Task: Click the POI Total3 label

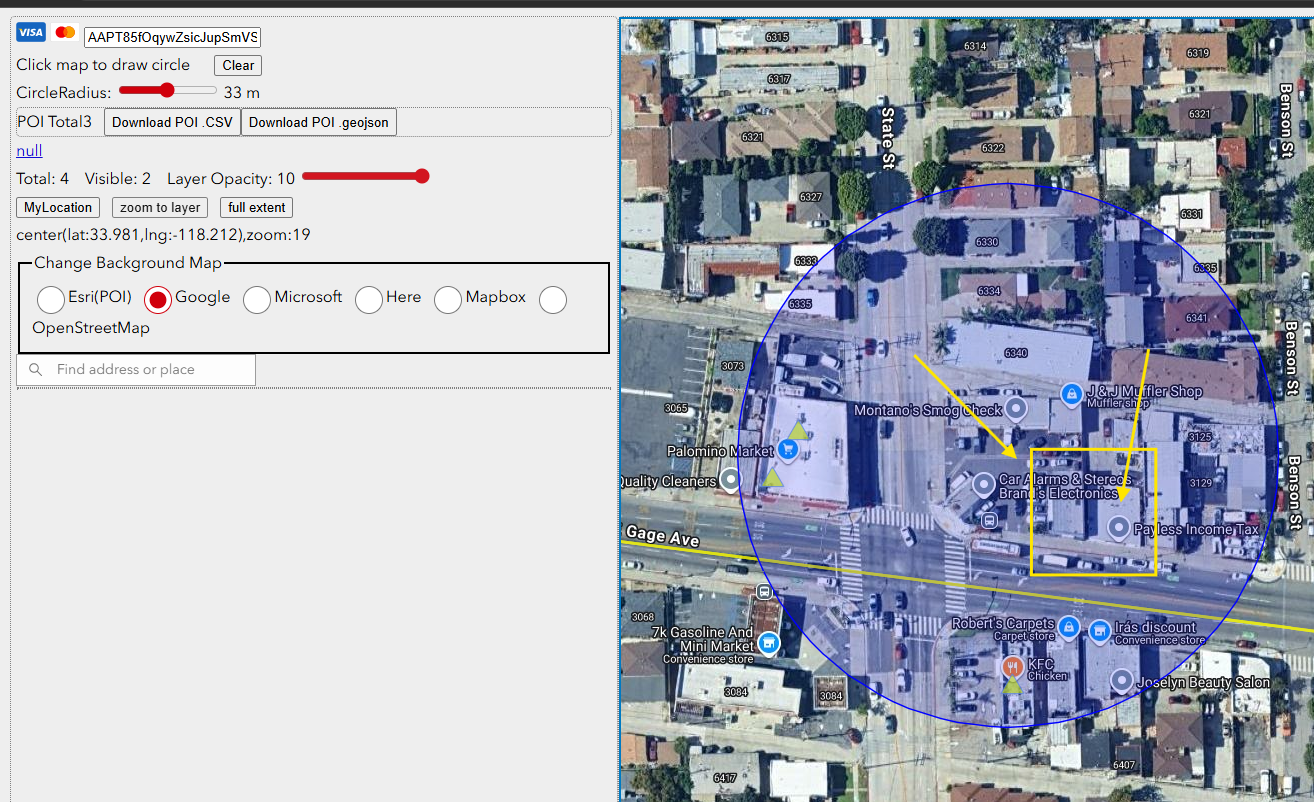Action: pos(54,122)
